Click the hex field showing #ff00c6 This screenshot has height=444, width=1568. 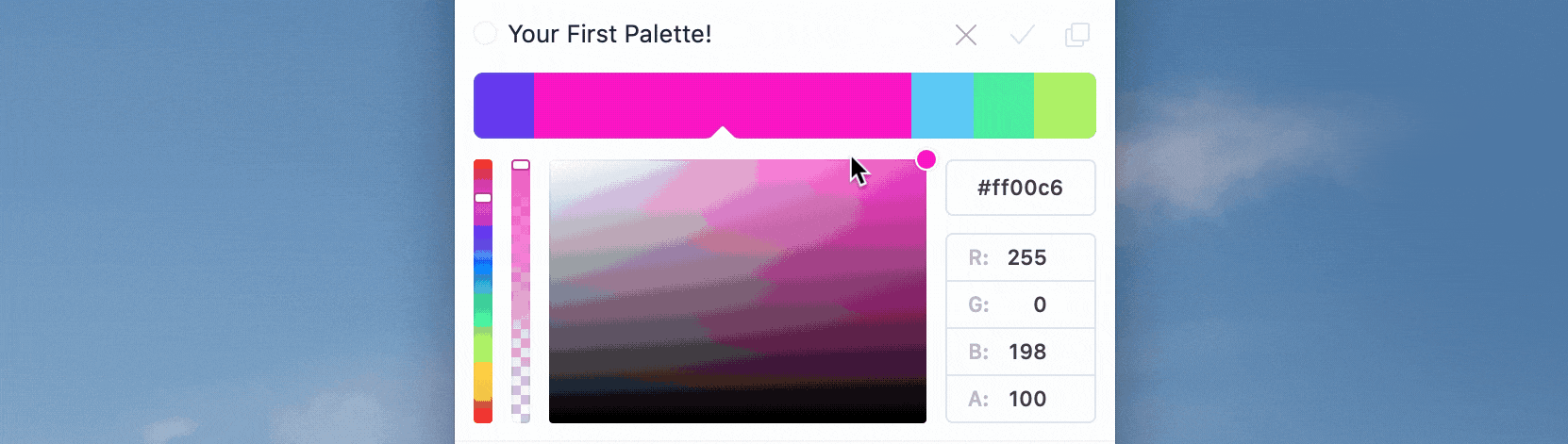[1021, 188]
